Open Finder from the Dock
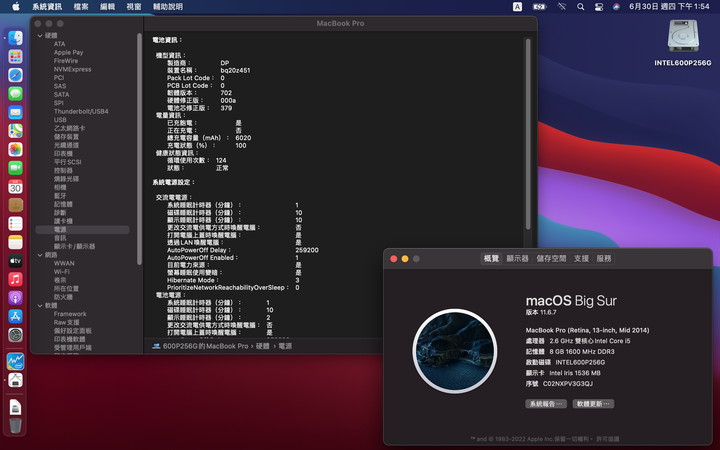Image resolution: width=720 pixels, height=450 pixels. [x=15, y=38]
